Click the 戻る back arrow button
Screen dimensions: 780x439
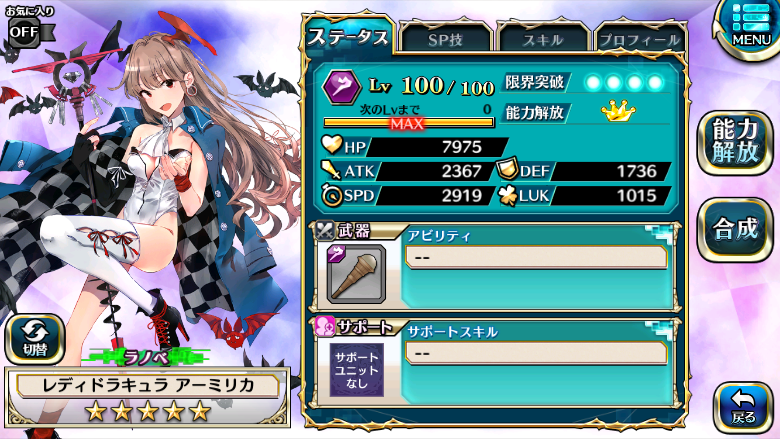coord(743,407)
